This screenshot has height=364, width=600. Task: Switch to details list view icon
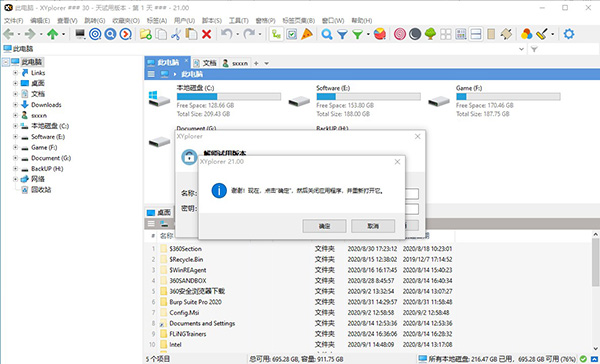point(461,34)
